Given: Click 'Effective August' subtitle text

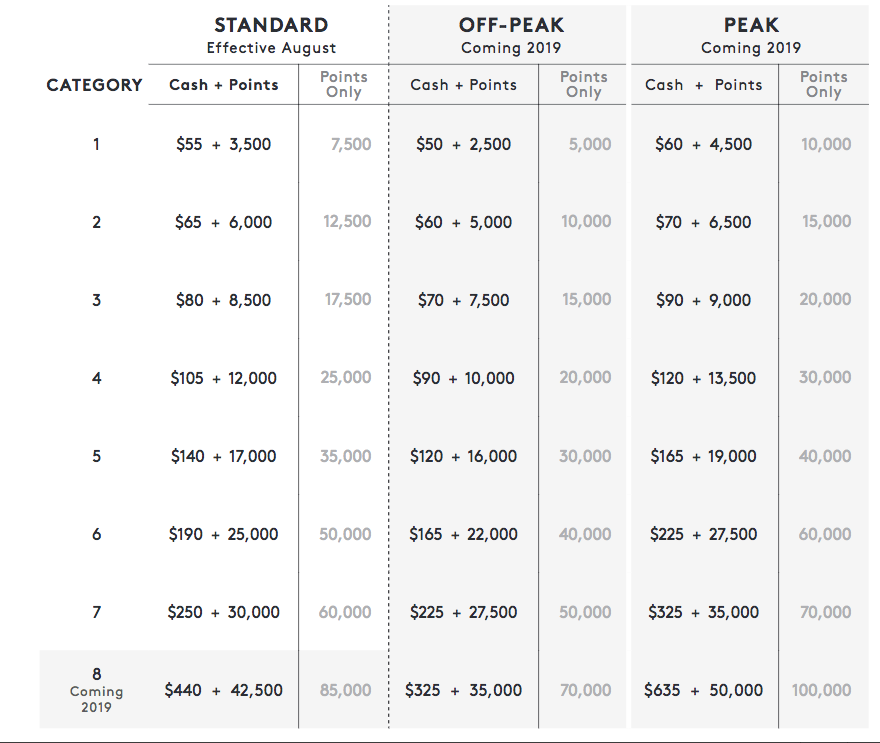Looking at the screenshot, I should 271,48.
